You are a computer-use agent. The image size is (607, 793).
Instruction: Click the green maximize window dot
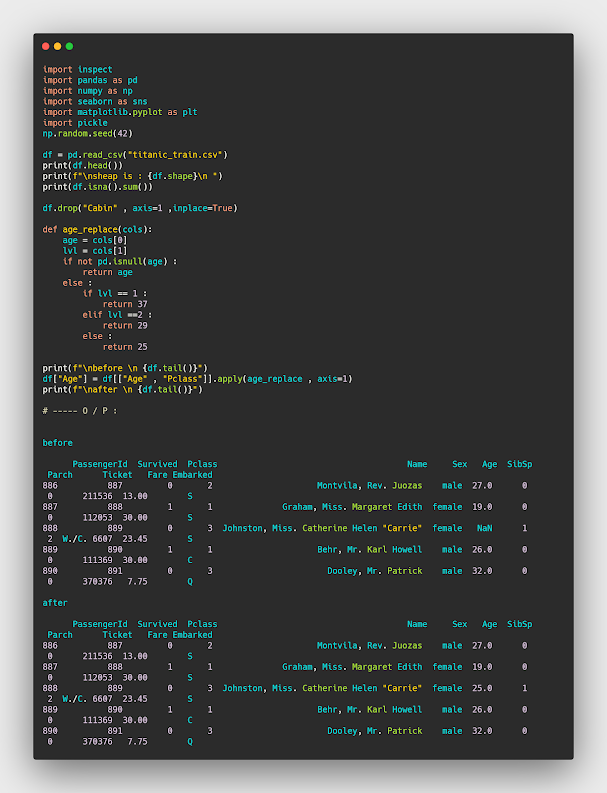(69, 46)
